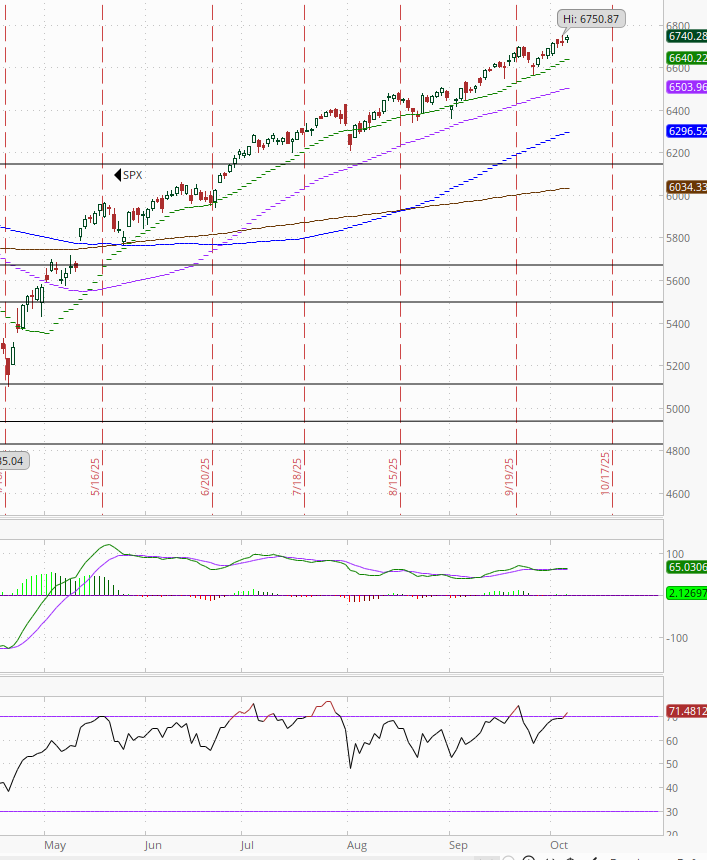Select the green 6640.22 moving average value
707x860 pixels.
[687, 58]
